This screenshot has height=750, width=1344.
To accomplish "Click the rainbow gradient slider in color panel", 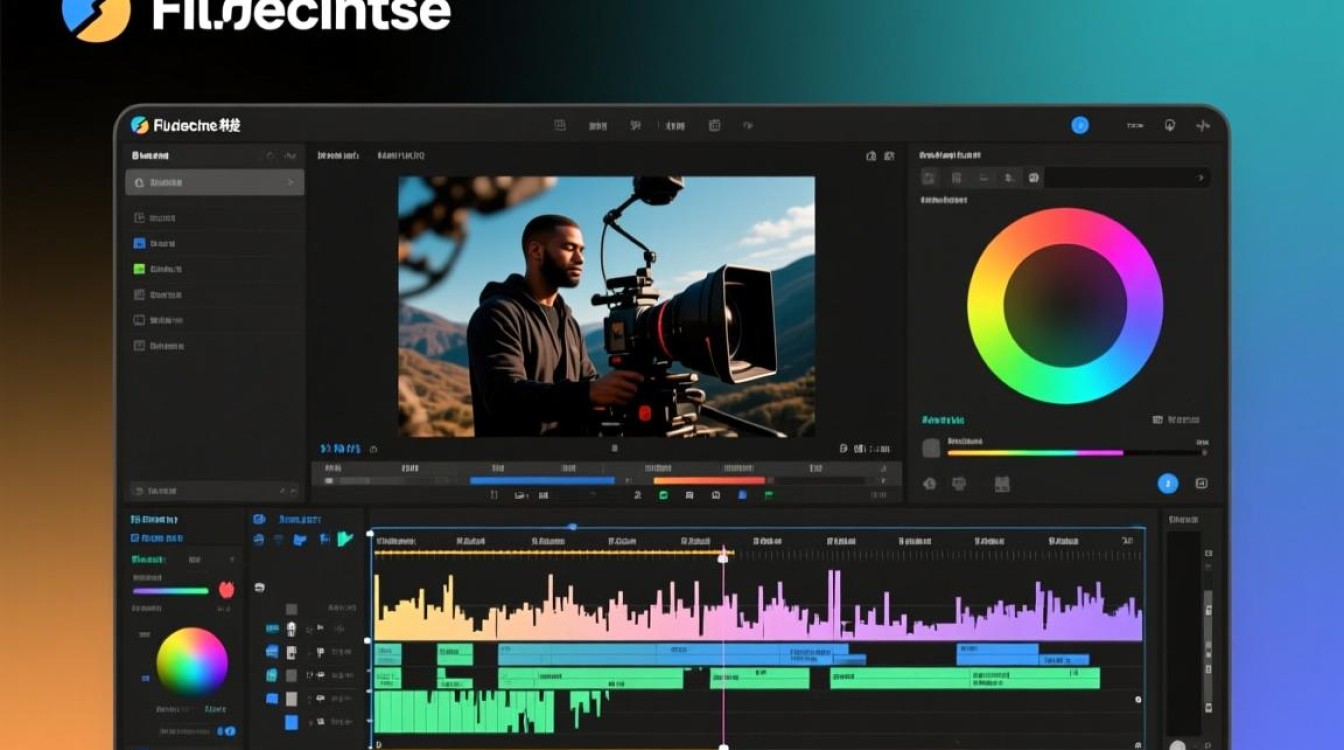I will [x=1034, y=452].
